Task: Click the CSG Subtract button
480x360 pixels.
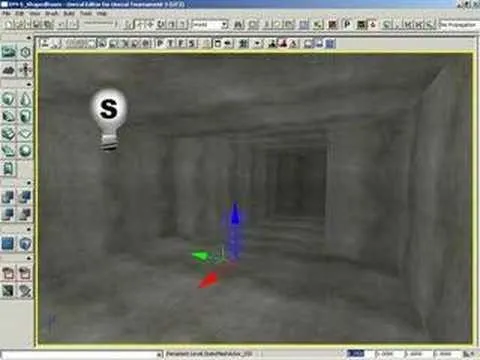Action: [25, 197]
